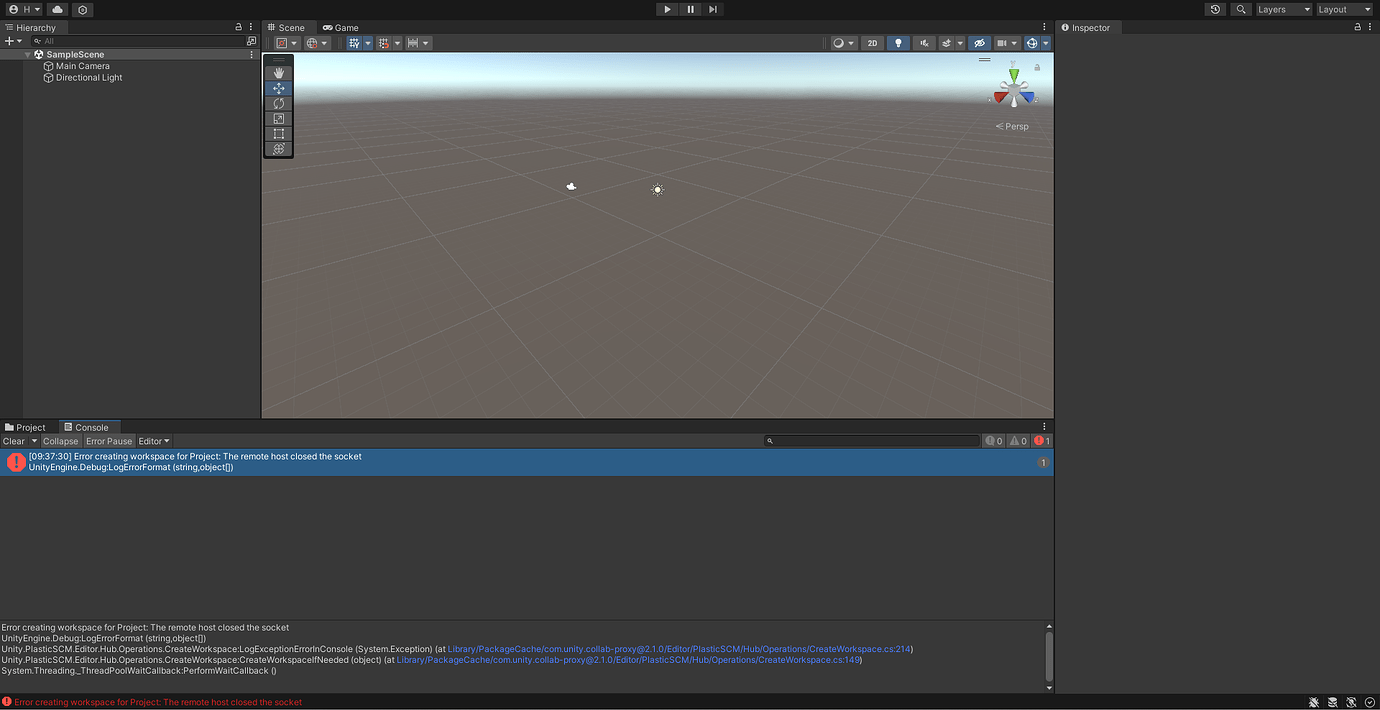Collapse the SampleScene hierarchy item

click(27, 54)
